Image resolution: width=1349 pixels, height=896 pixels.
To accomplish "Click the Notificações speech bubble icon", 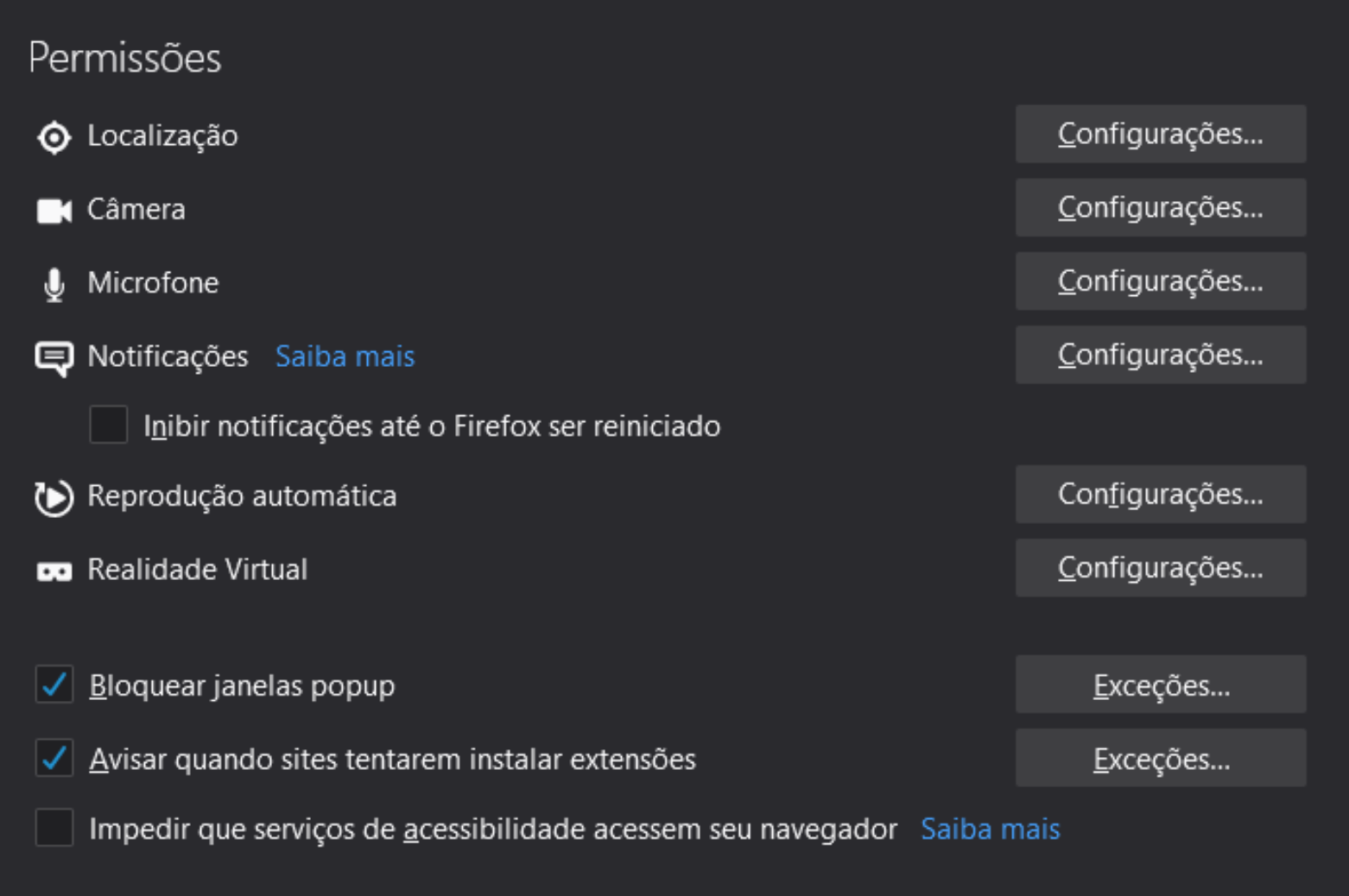I will [x=54, y=358].
